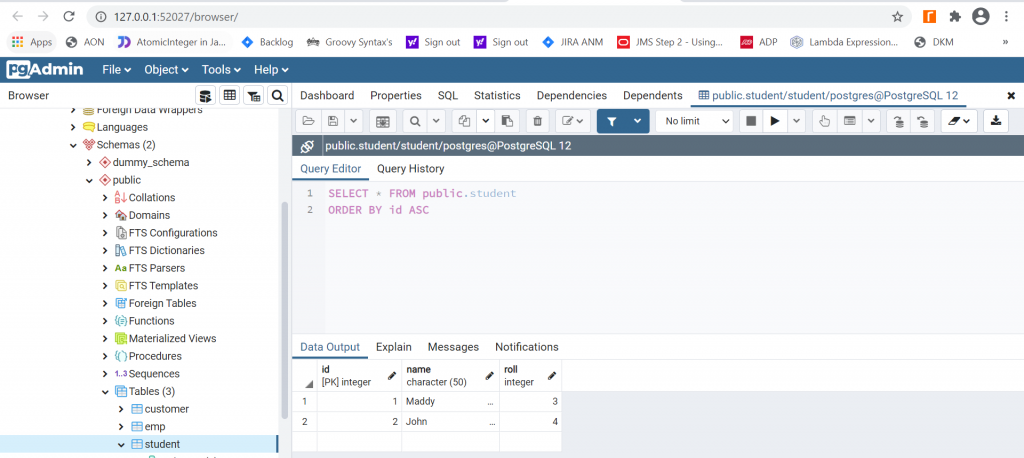Click the Rollback database icon
The width and height of the screenshot is (1024, 458).
922,121
